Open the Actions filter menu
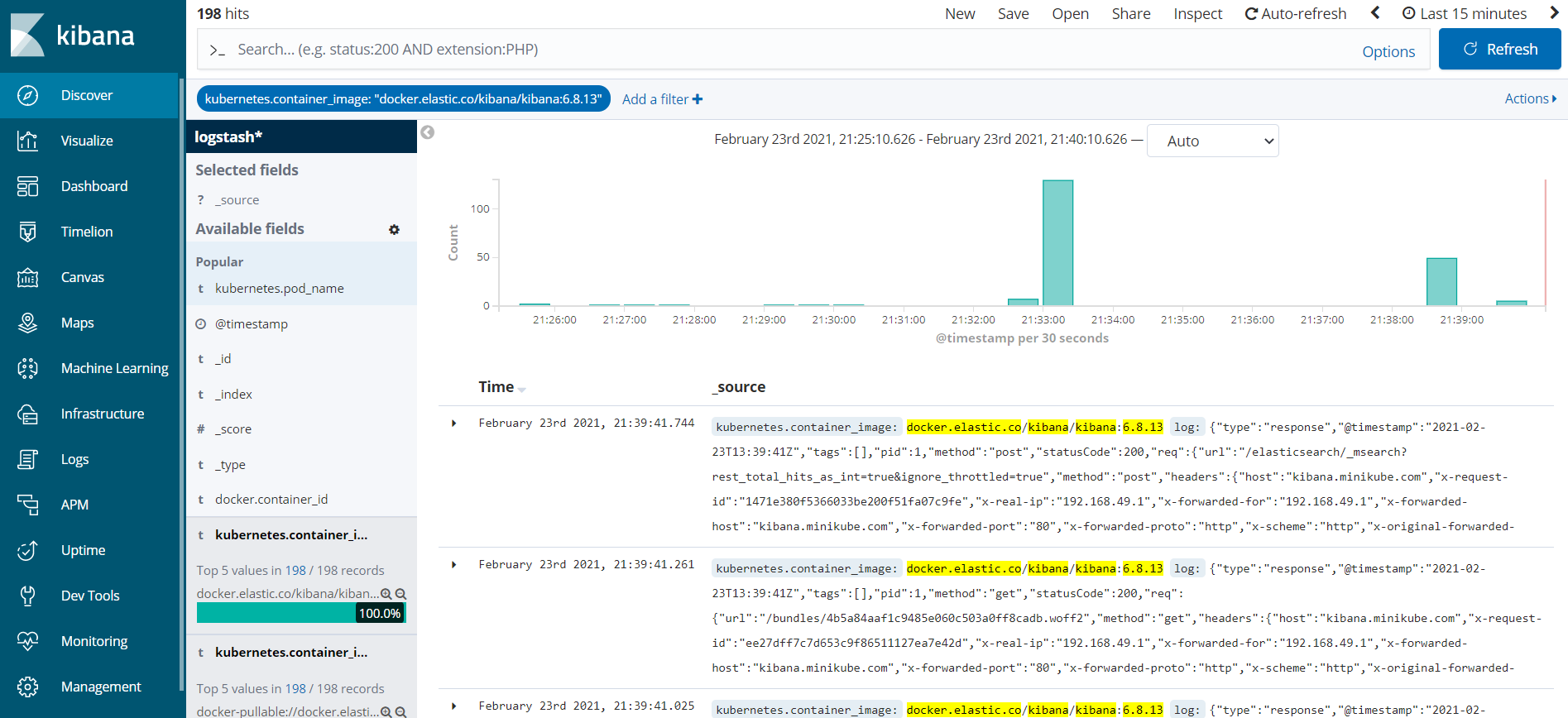1568x718 pixels. [1530, 98]
